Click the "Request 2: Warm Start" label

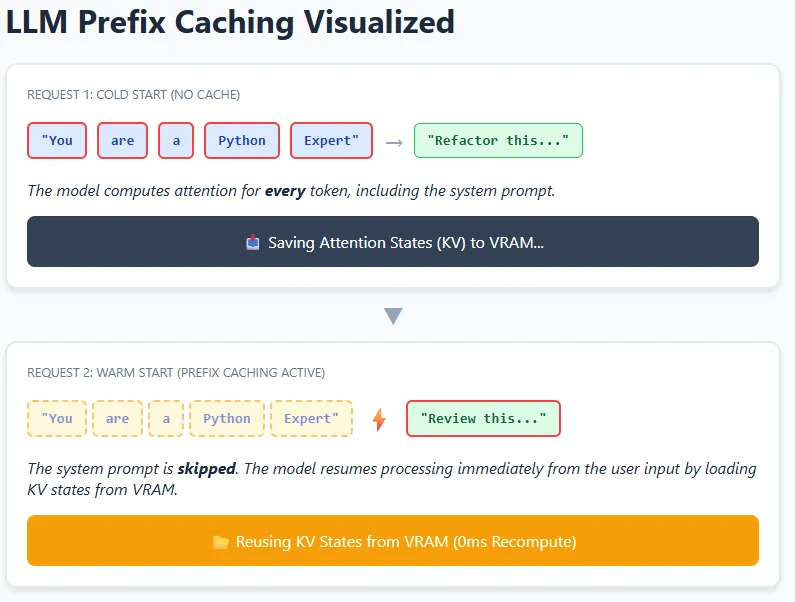point(175,373)
